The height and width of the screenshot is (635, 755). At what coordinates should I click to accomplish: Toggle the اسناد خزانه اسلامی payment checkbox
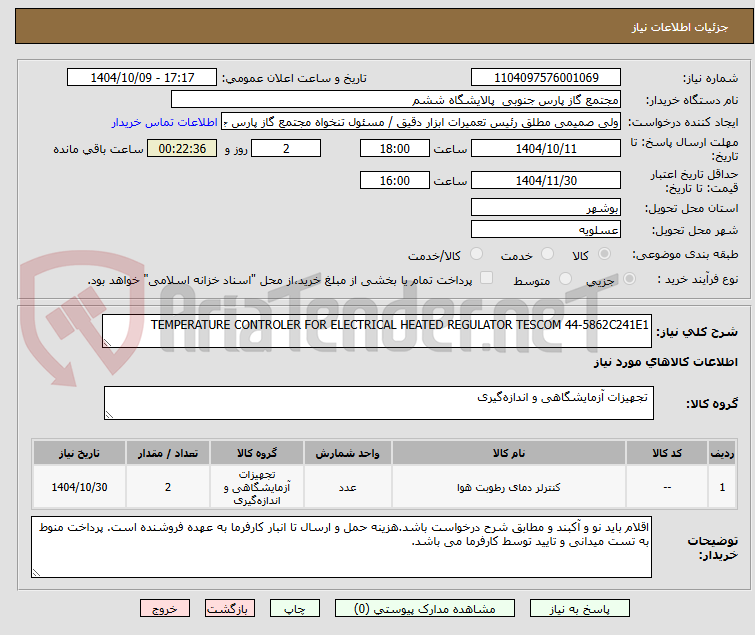click(x=487, y=278)
